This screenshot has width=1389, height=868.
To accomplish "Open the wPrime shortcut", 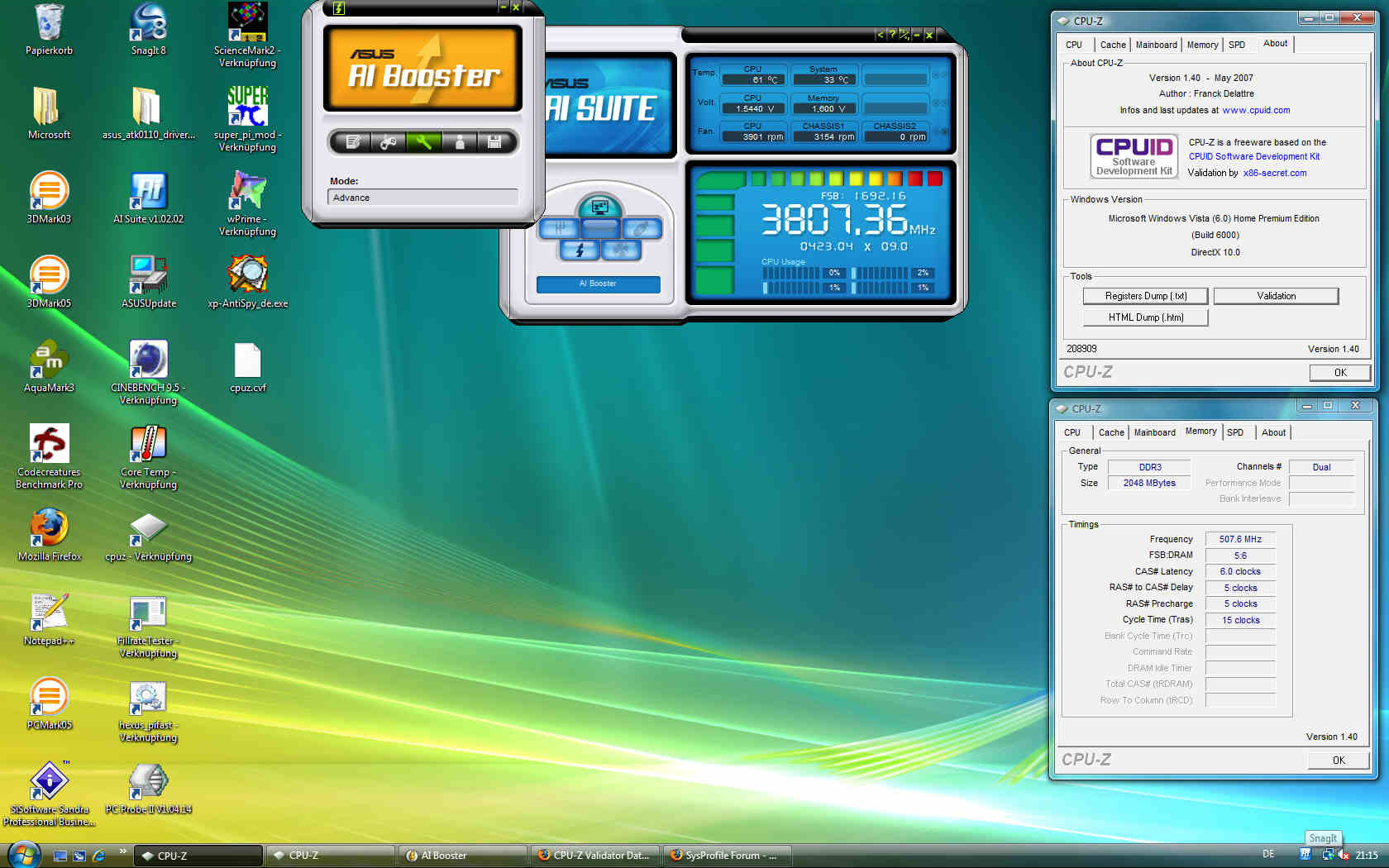I will coord(247,204).
